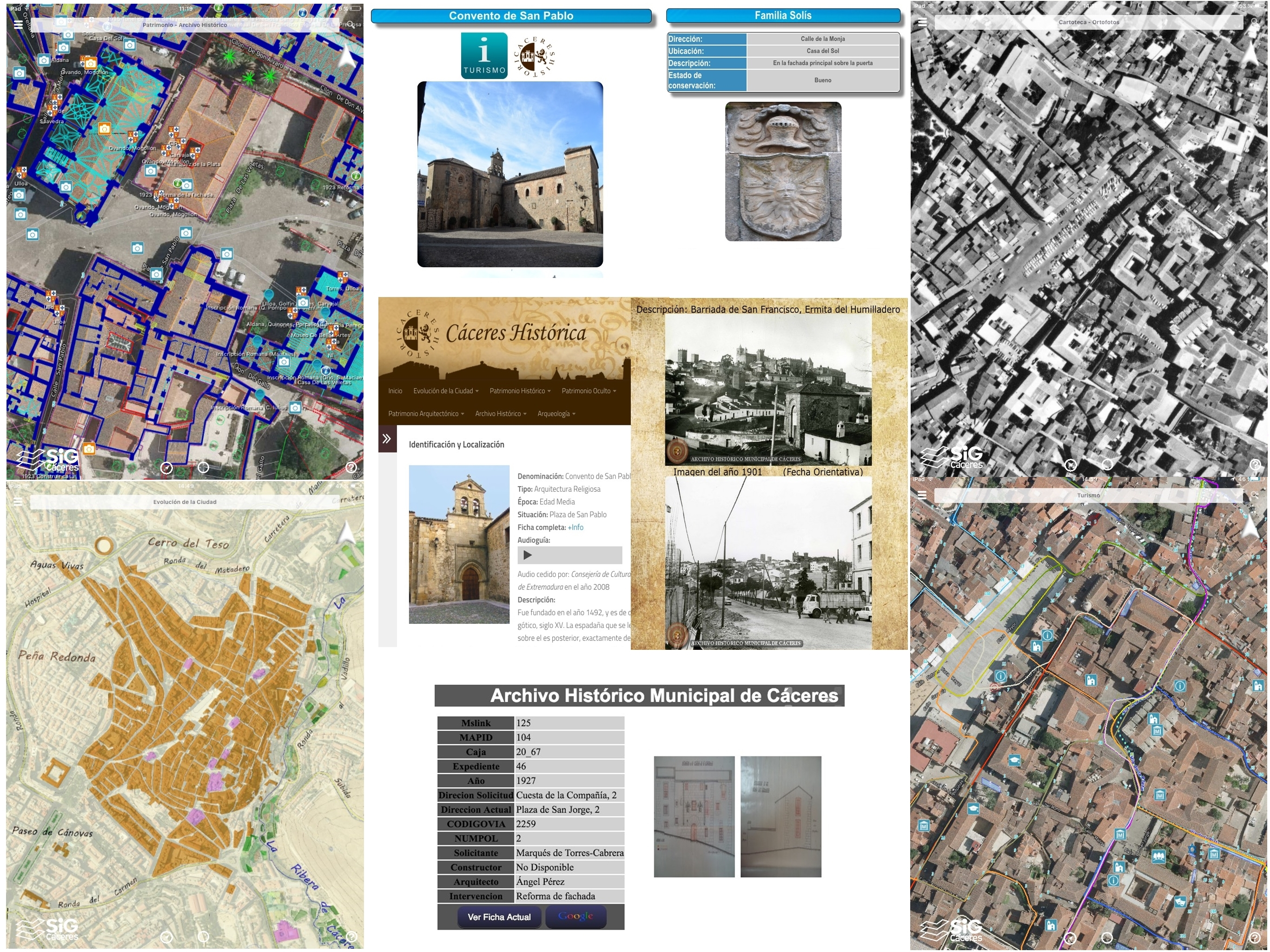Tap blue pin above 'Inscripción Romana (C. Iulius'
The height and width of the screenshot is (952, 1270).
(260, 395)
